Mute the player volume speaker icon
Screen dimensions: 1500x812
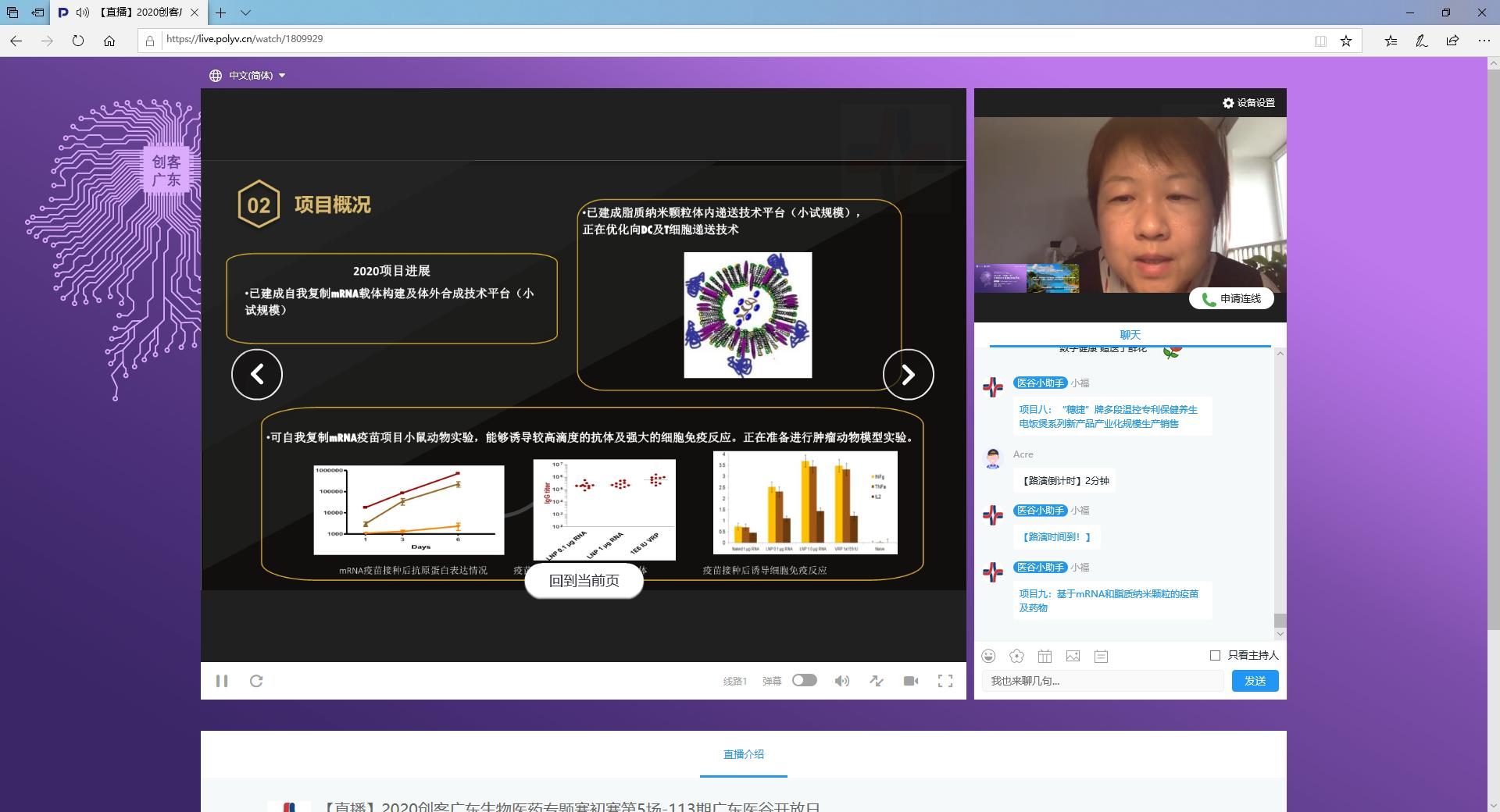pyautogui.click(x=841, y=681)
